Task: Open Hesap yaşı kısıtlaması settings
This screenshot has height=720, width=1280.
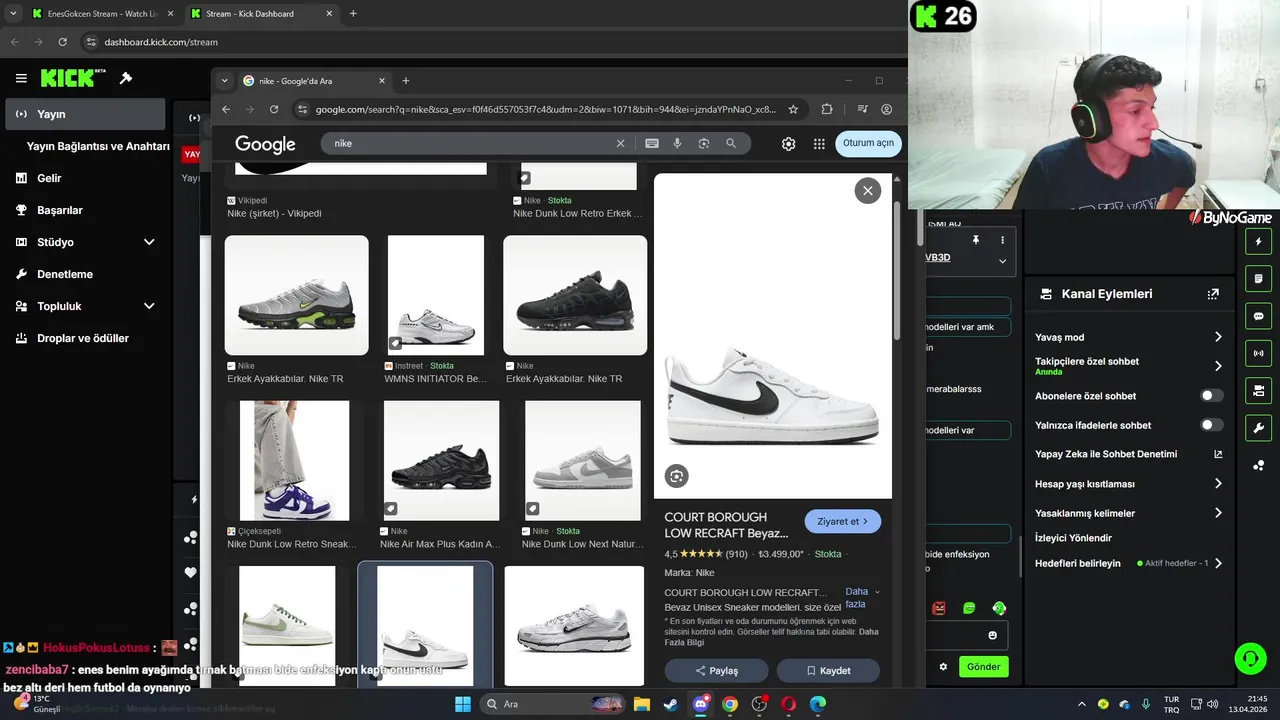Action: point(1218,484)
